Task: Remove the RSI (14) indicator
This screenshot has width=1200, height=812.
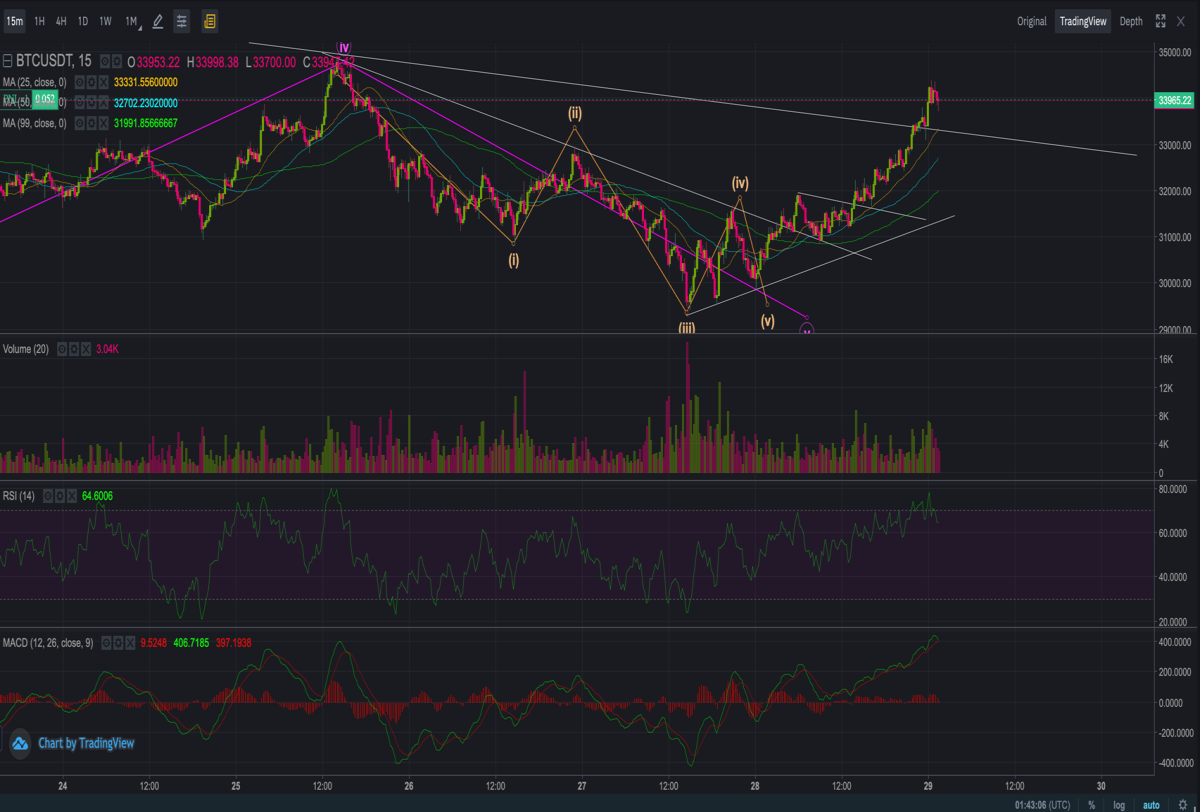Action: pyautogui.click(x=71, y=495)
